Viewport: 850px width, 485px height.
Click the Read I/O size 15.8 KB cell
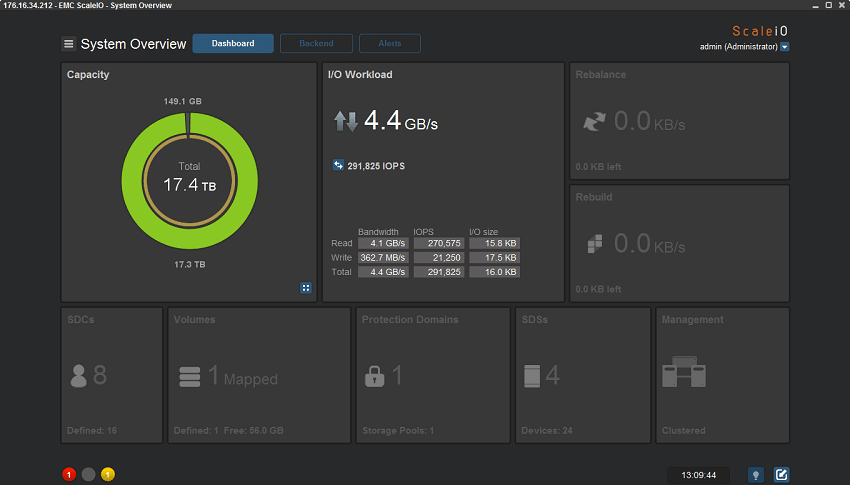tap(494, 243)
